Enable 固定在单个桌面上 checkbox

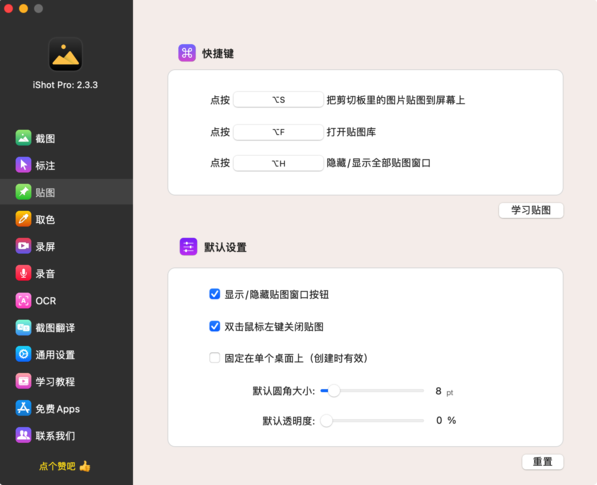coord(215,358)
